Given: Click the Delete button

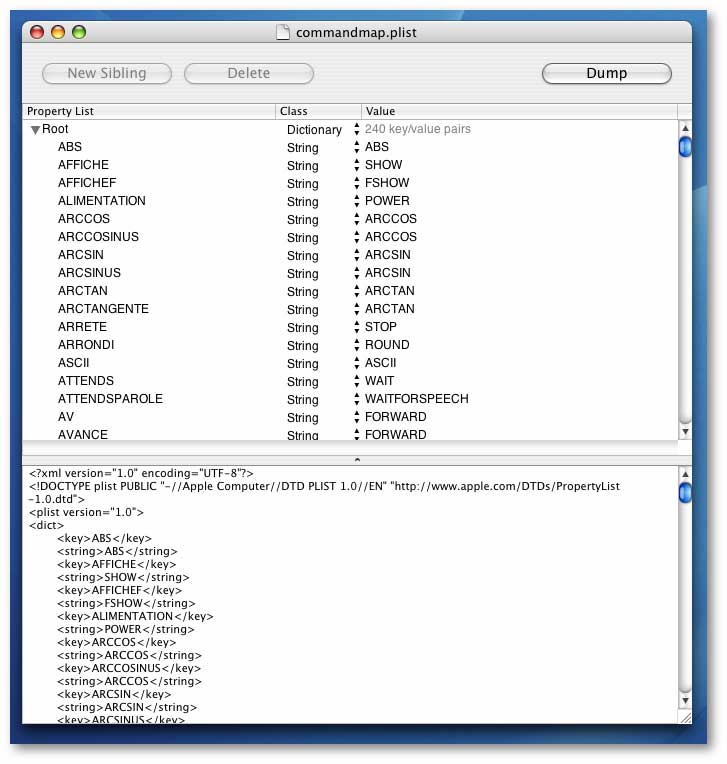Looking at the screenshot, I should (x=249, y=73).
